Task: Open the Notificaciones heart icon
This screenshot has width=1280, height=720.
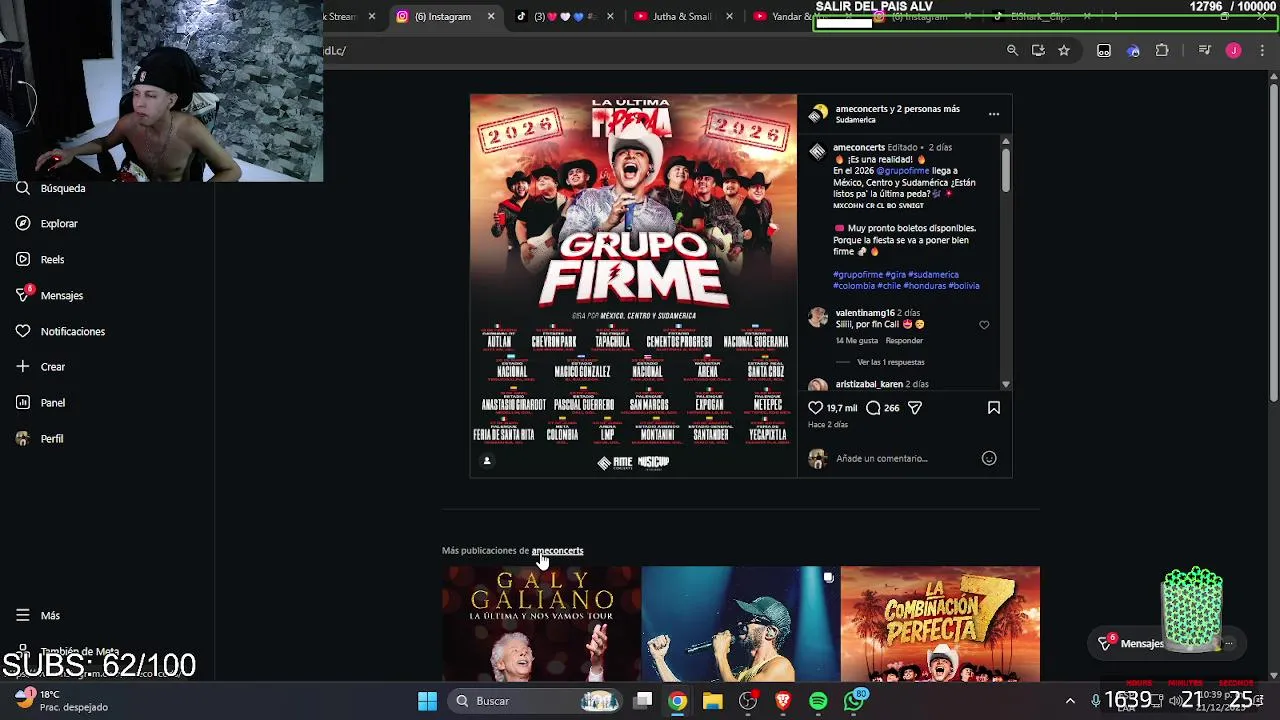Action: [x=23, y=331]
